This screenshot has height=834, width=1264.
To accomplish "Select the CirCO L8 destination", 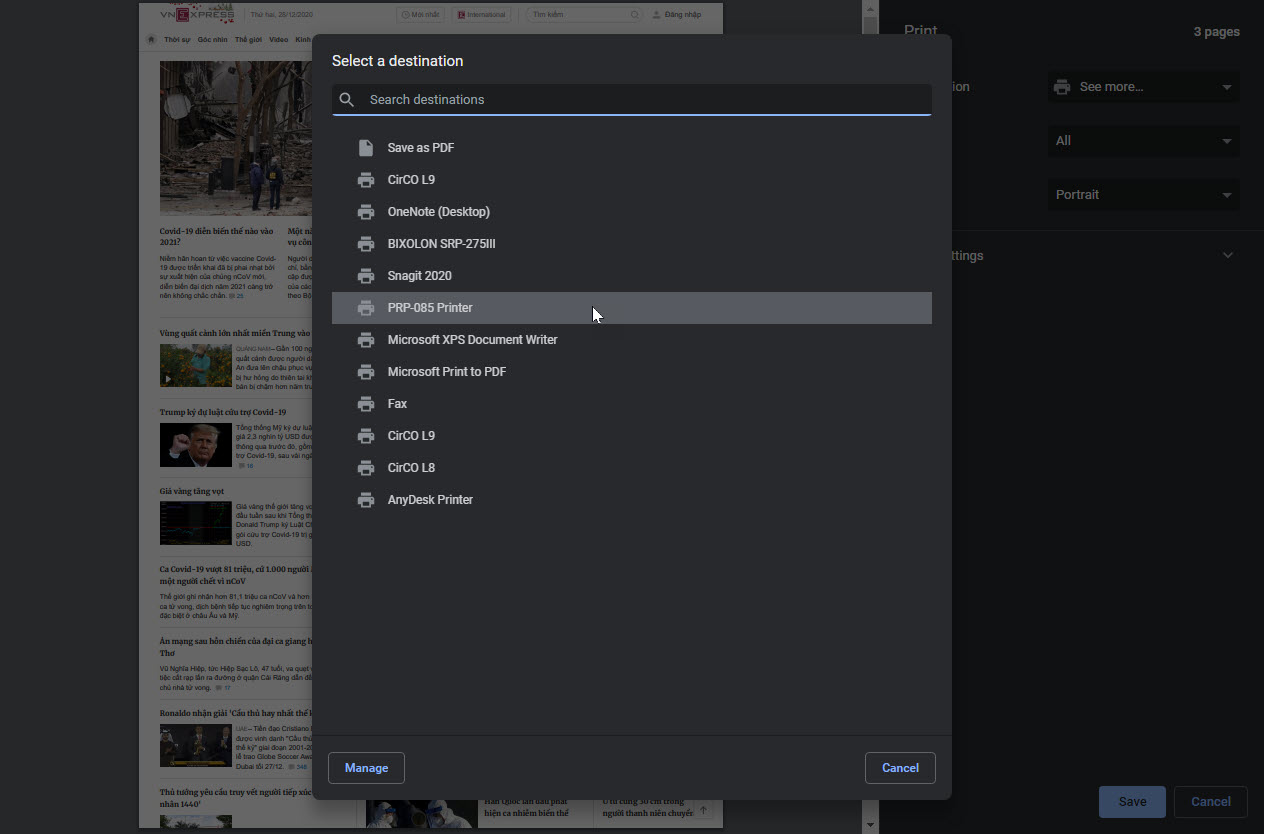I will click(632, 468).
